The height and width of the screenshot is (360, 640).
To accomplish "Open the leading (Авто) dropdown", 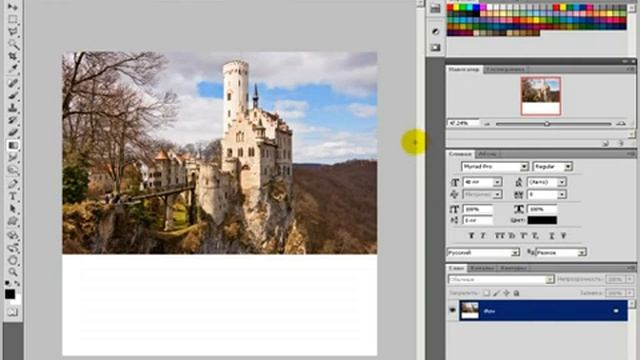I will [562, 182].
